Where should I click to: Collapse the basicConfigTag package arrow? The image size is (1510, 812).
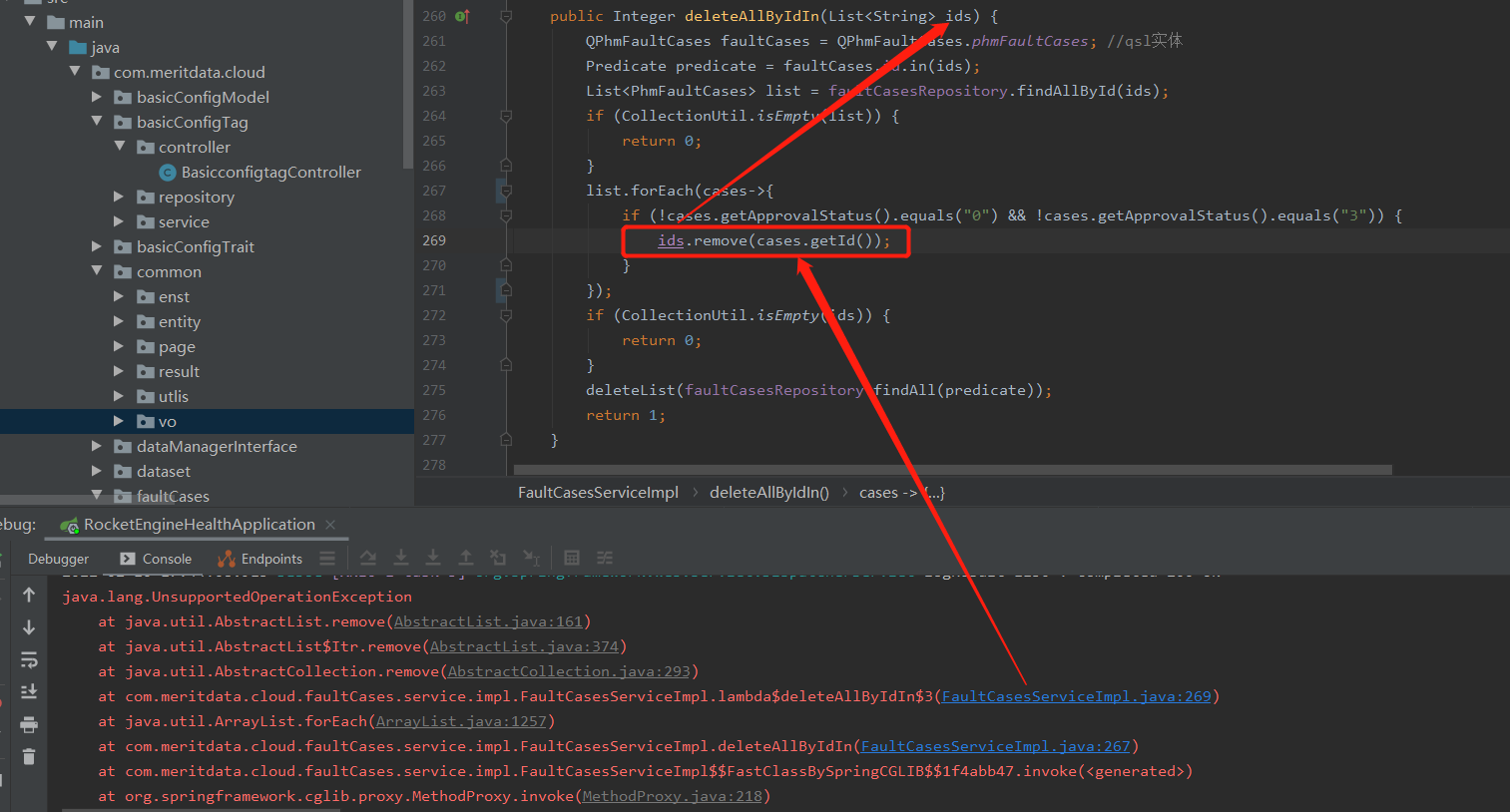(97, 121)
